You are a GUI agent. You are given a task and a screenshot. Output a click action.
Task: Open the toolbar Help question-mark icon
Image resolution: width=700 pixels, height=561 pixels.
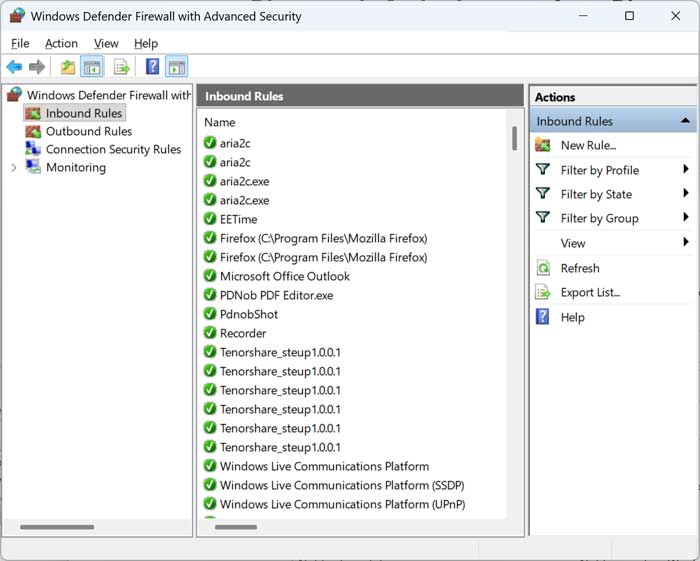tap(152, 67)
